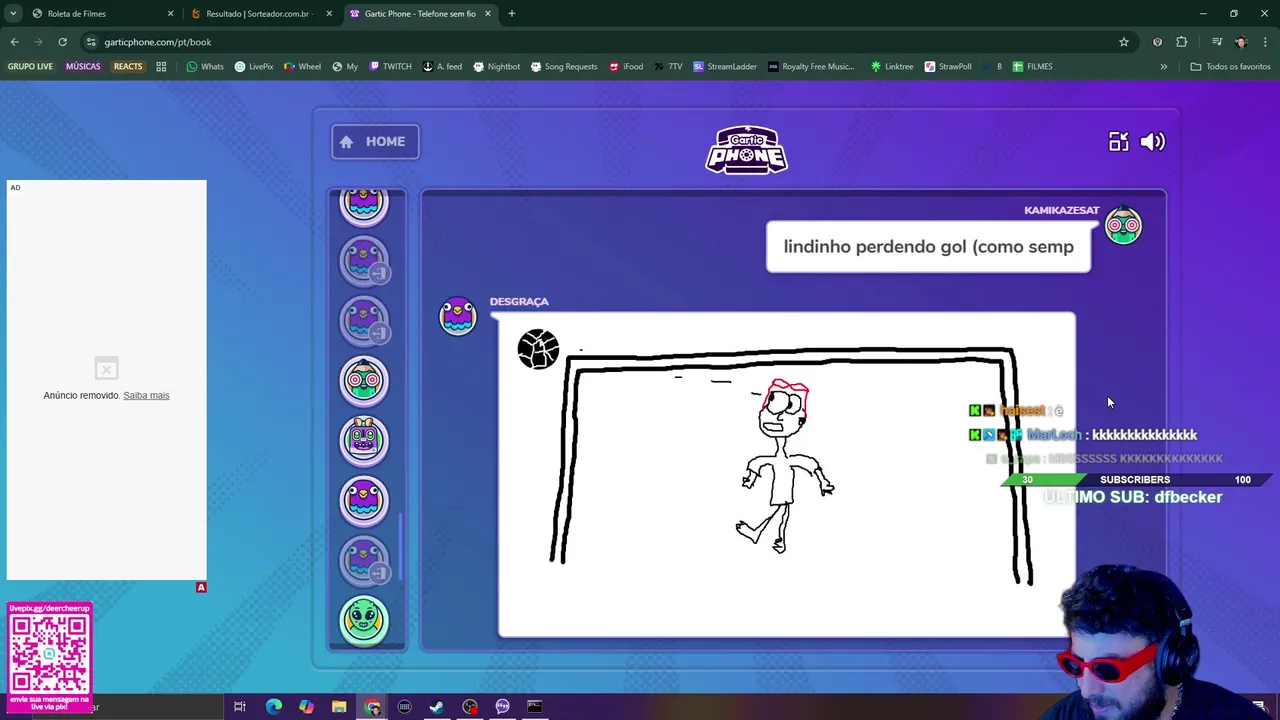
Task: Open the StrawPoll bookmark
Action: (x=948, y=67)
